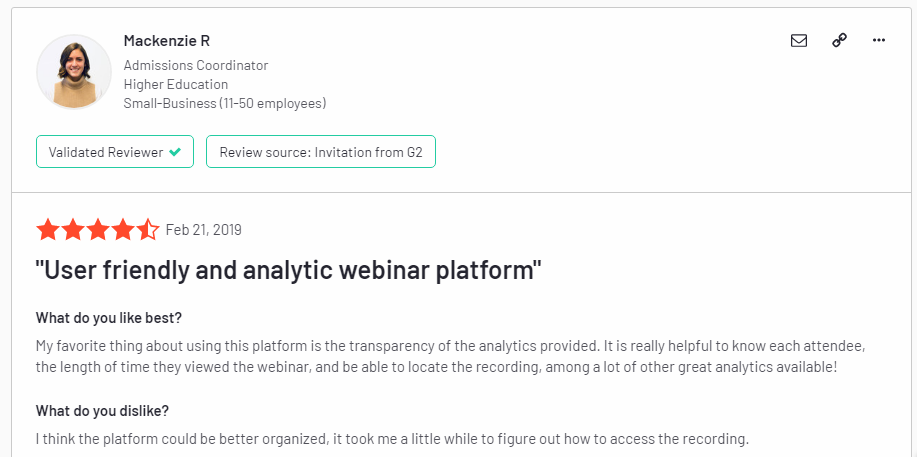Click the Review source: Invitation from G2 badge

(x=320, y=153)
